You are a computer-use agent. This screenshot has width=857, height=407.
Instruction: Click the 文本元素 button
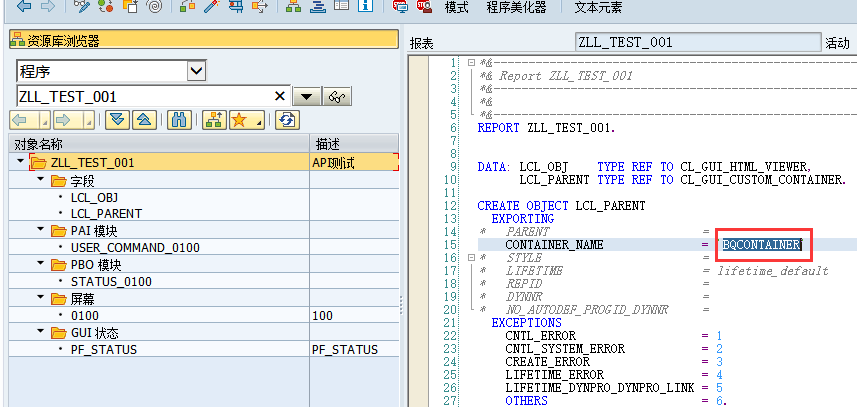point(598,8)
